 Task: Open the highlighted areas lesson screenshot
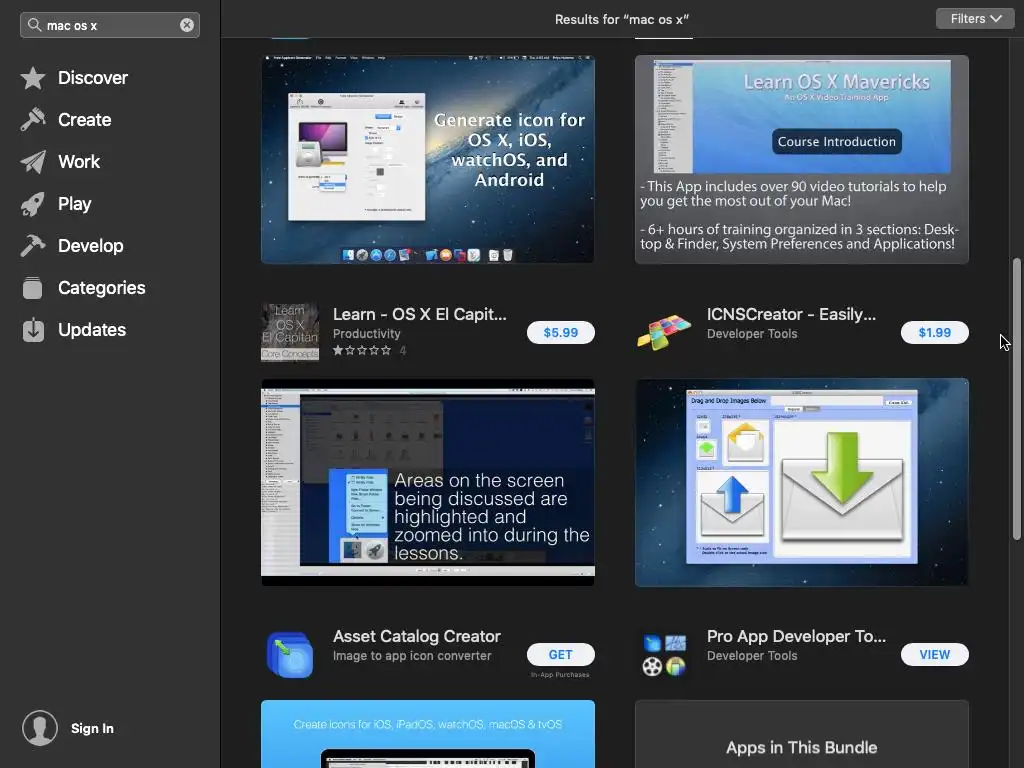click(x=428, y=482)
